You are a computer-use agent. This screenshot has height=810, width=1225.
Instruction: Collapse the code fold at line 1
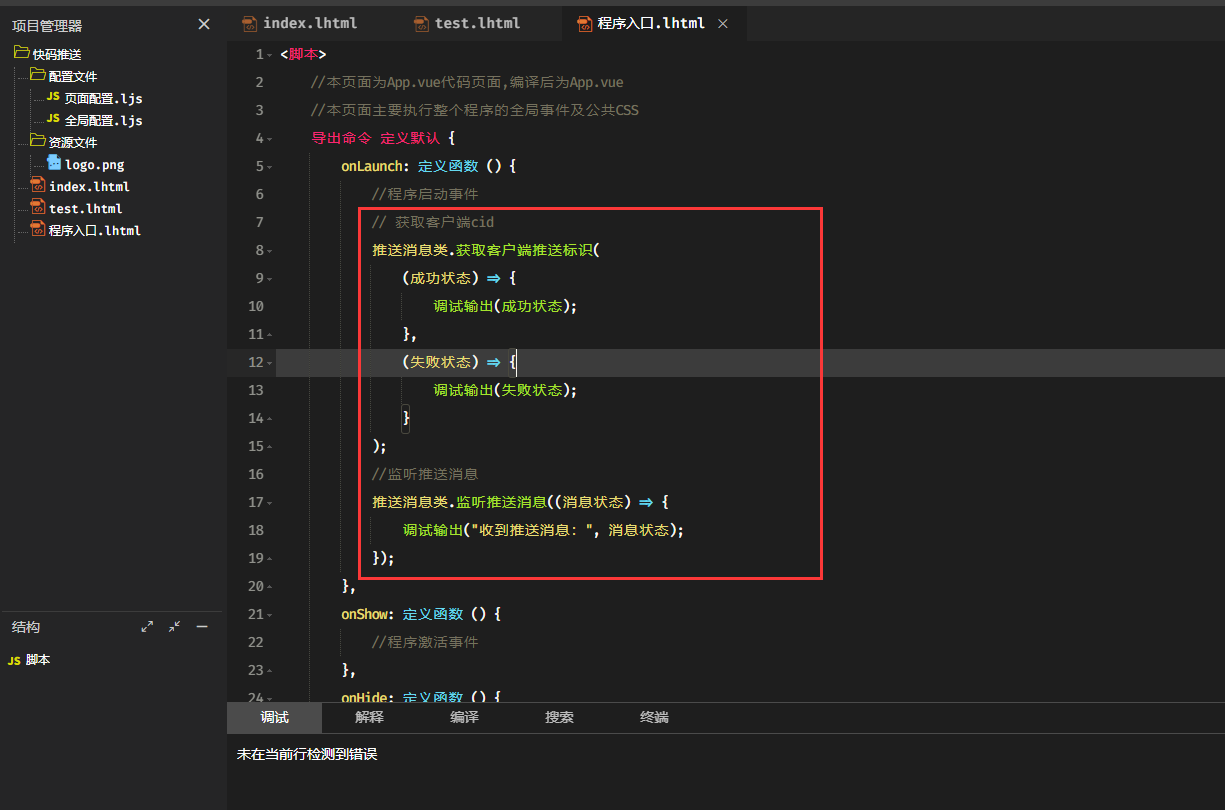(x=270, y=54)
